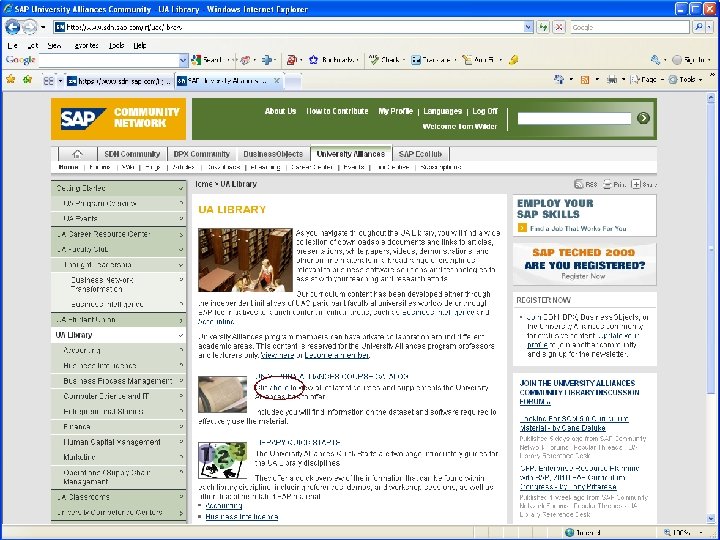This screenshot has width=720, height=540.
Task: Open the Favorites menu
Action: coord(86,45)
